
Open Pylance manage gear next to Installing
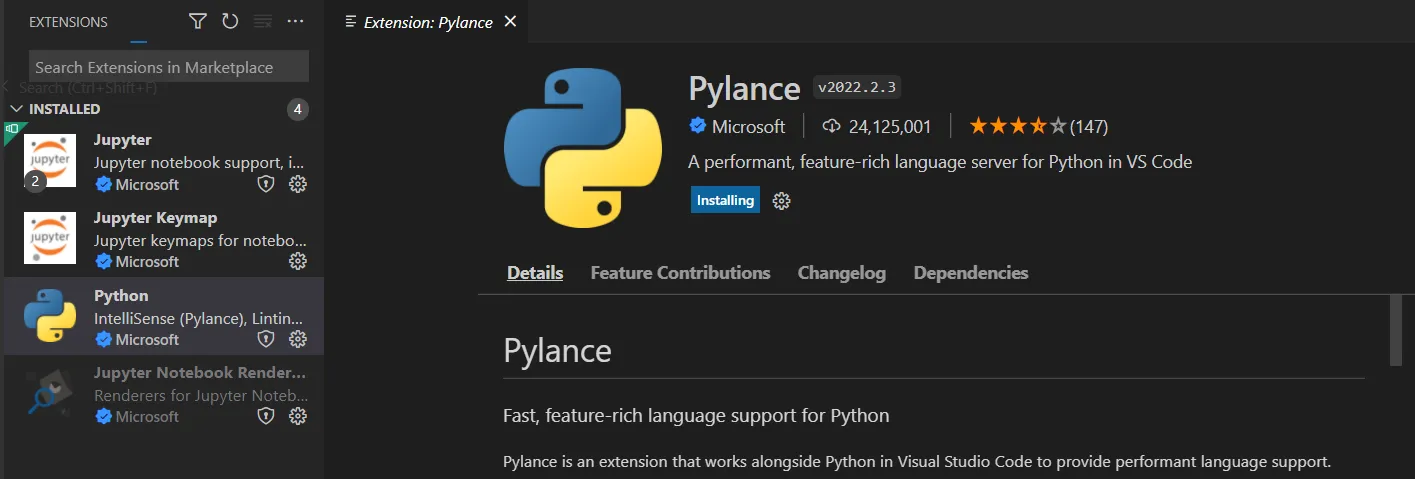(x=782, y=201)
